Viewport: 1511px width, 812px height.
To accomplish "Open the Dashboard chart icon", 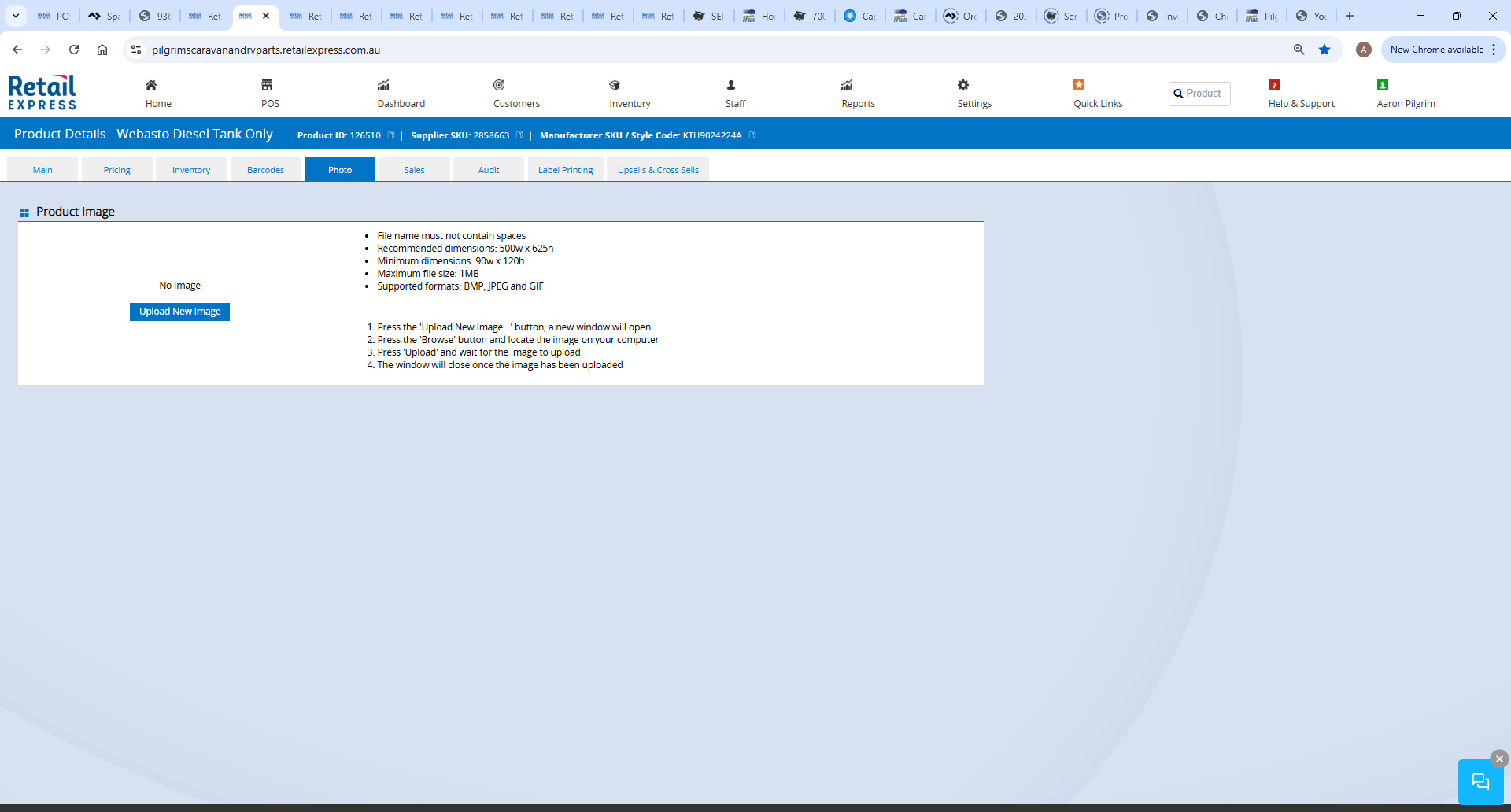I will tap(383, 85).
